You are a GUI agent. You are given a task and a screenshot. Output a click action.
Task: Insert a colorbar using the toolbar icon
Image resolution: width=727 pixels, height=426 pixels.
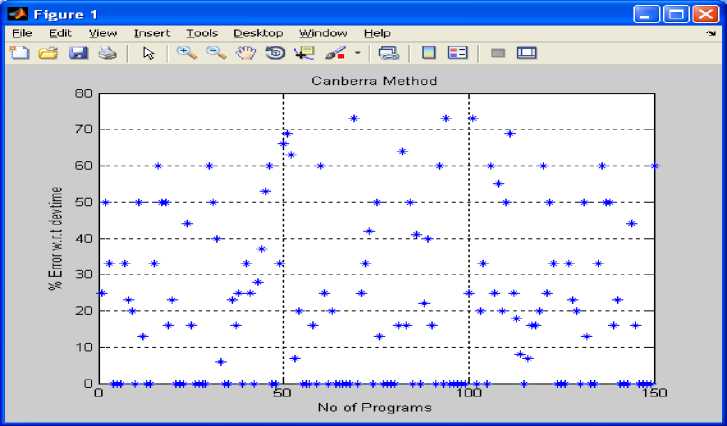pyautogui.click(x=429, y=53)
